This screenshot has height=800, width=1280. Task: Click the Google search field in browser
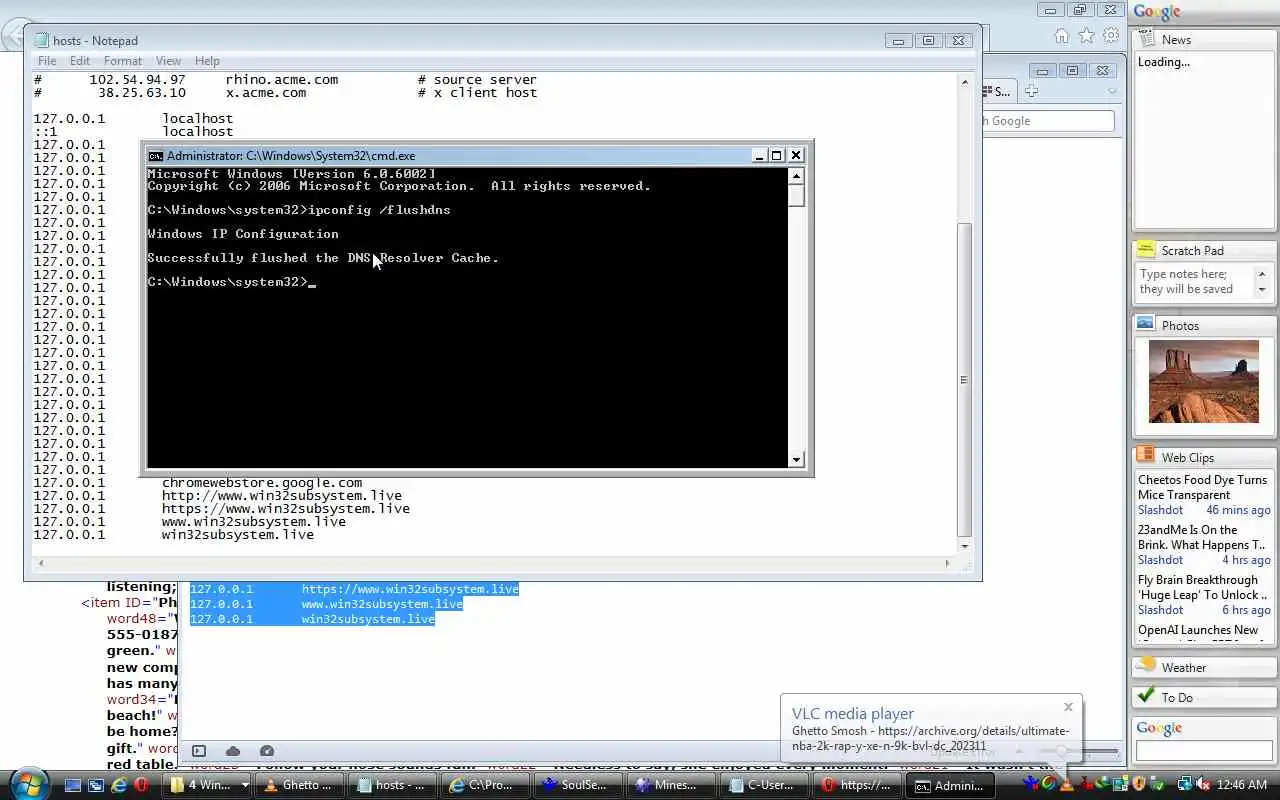(x=1048, y=121)
